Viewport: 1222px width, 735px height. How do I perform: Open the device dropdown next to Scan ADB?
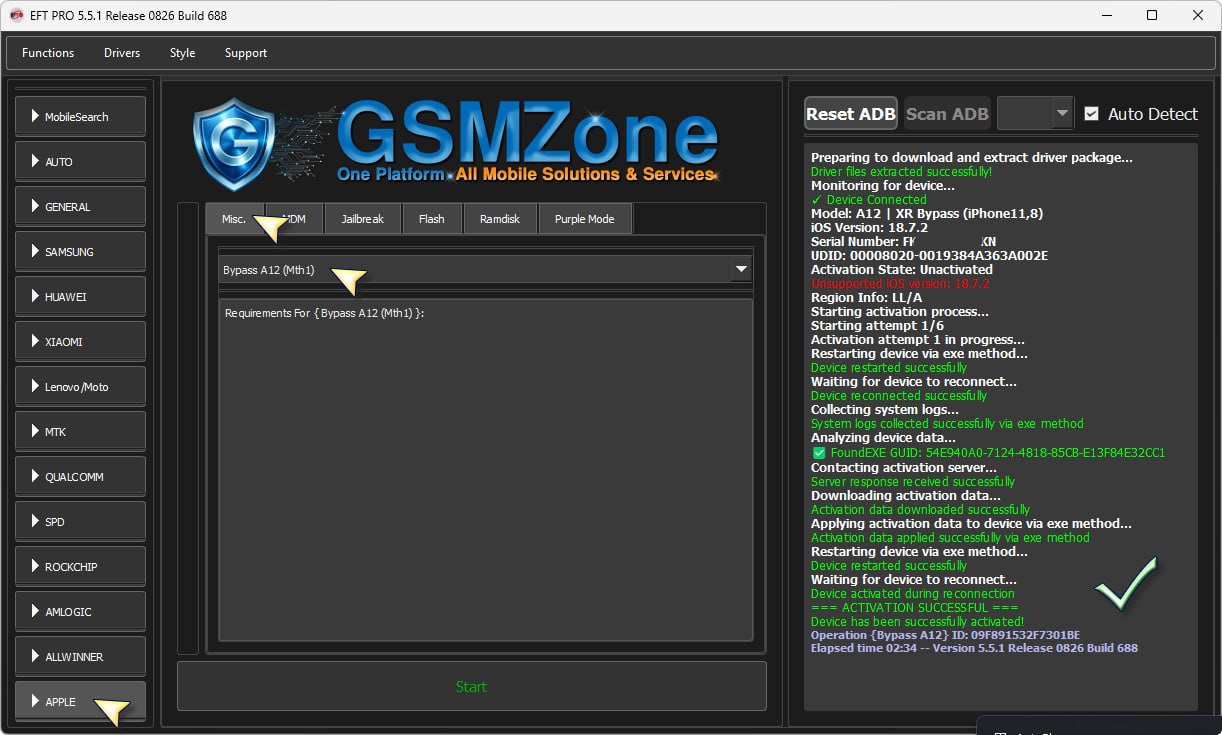coord(1035,114)
